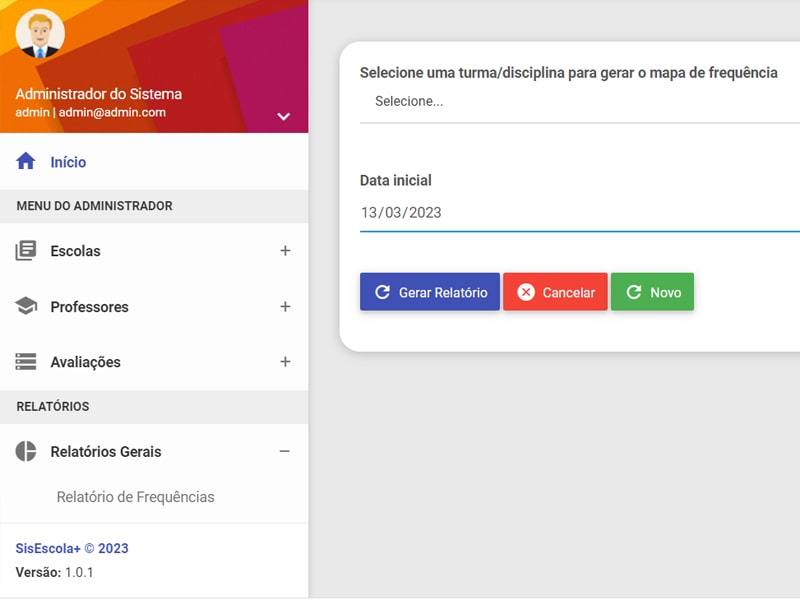
Task: Click the X icon in Cancelar button
Action: (526, 293)
